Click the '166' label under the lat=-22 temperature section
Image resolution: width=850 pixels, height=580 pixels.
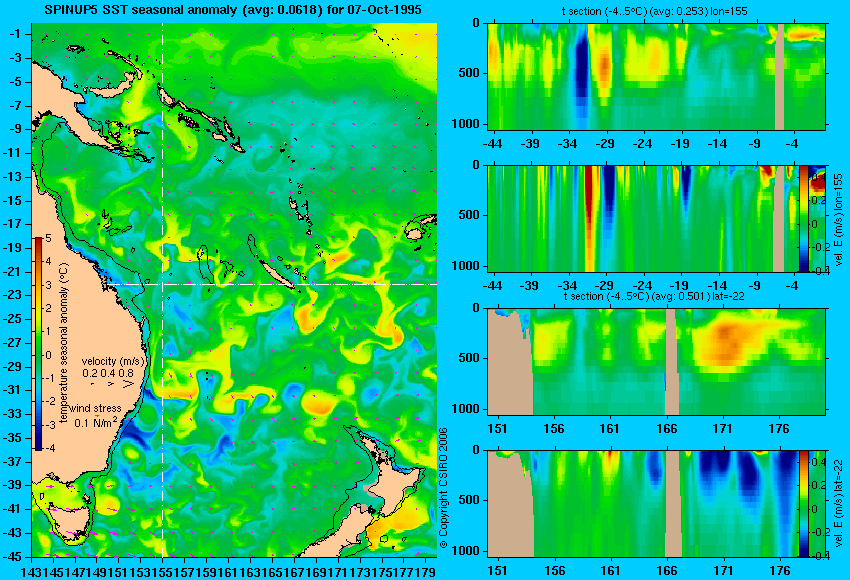coord(666,429)
